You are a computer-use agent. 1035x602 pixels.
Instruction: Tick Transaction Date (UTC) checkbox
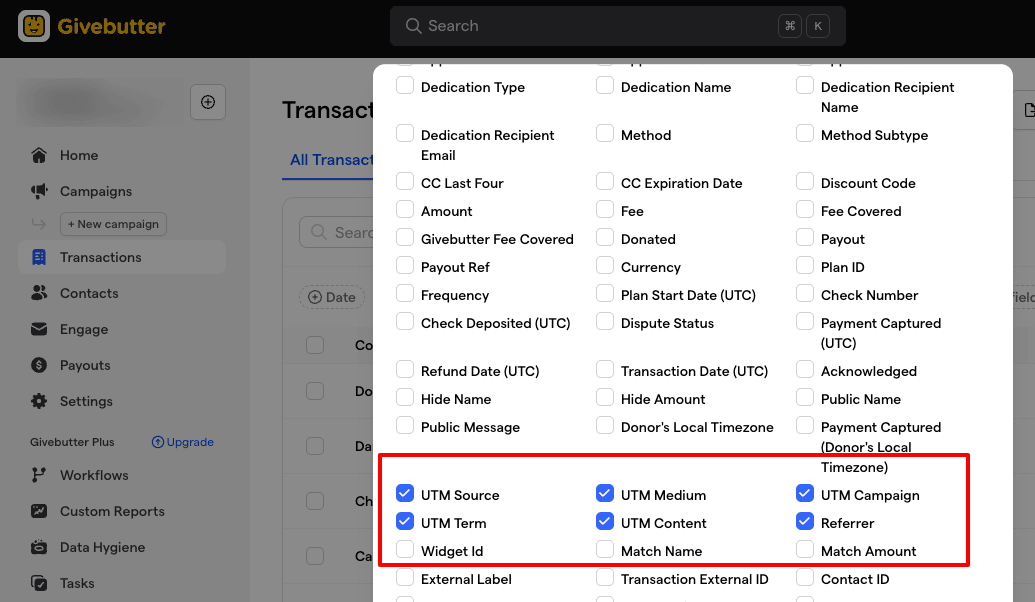pyautogui.click(x=605, y=370)
